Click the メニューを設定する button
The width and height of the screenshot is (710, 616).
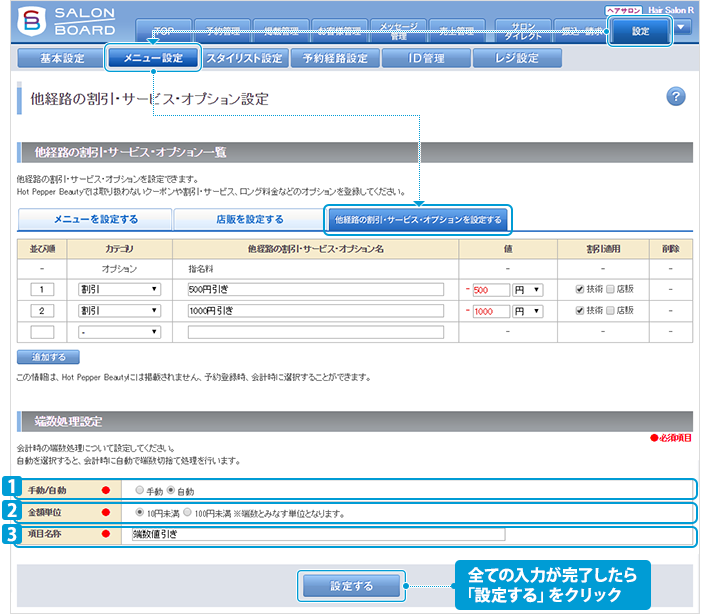pos(94,219)
